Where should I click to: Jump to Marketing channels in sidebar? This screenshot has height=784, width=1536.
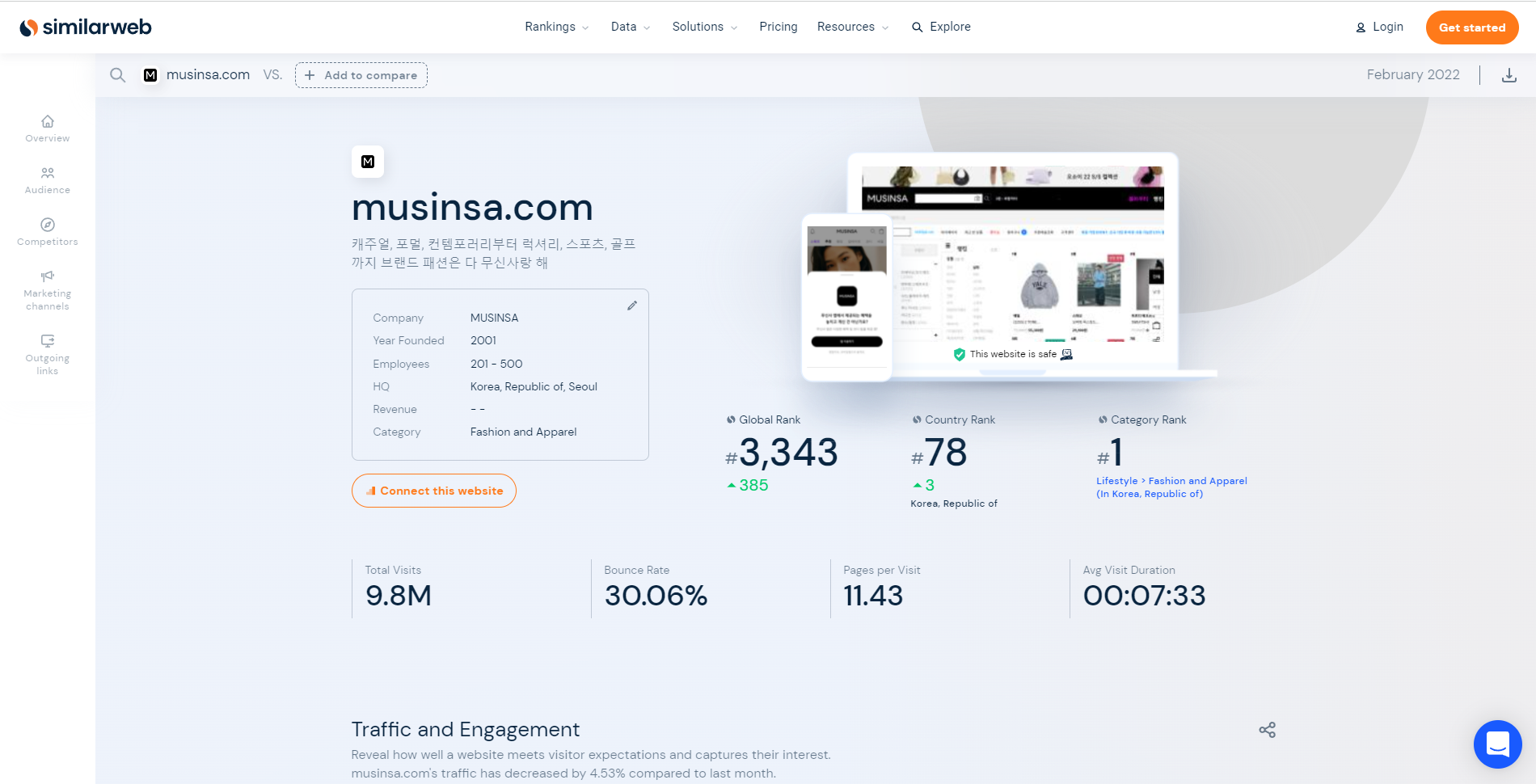click(x=48, y=290)
